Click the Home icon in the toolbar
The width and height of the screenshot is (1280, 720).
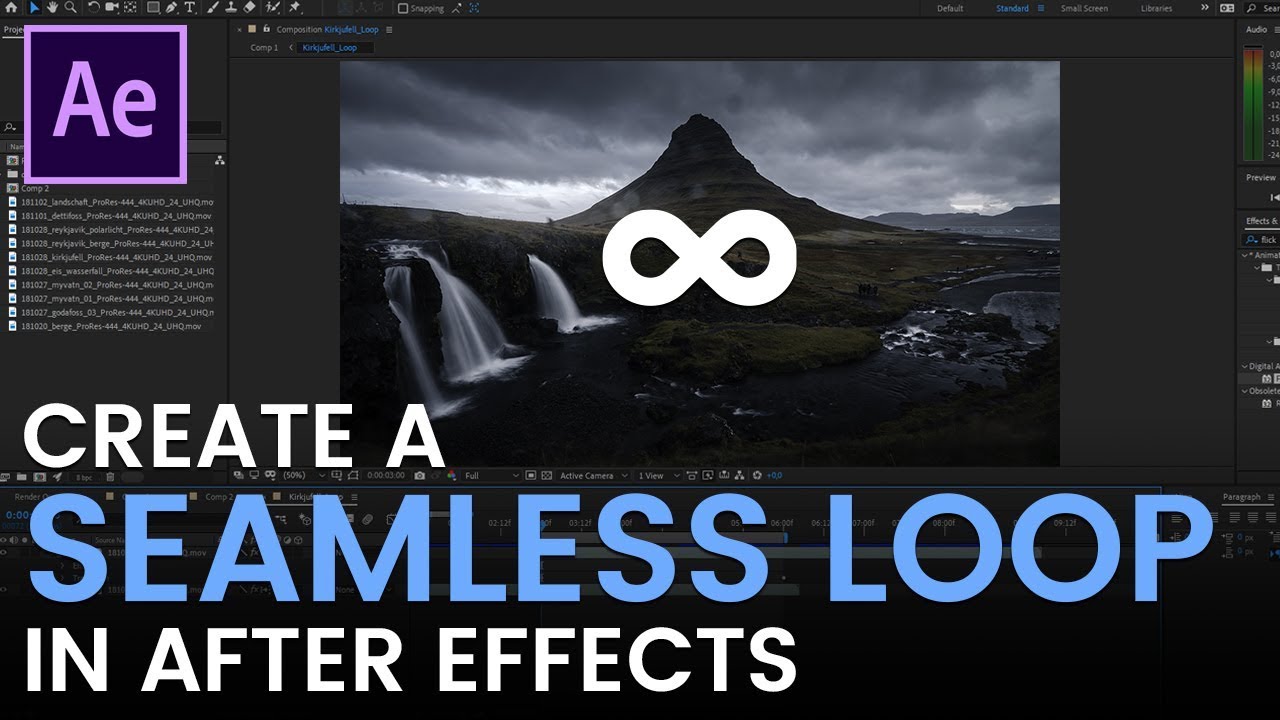(11, 8)
